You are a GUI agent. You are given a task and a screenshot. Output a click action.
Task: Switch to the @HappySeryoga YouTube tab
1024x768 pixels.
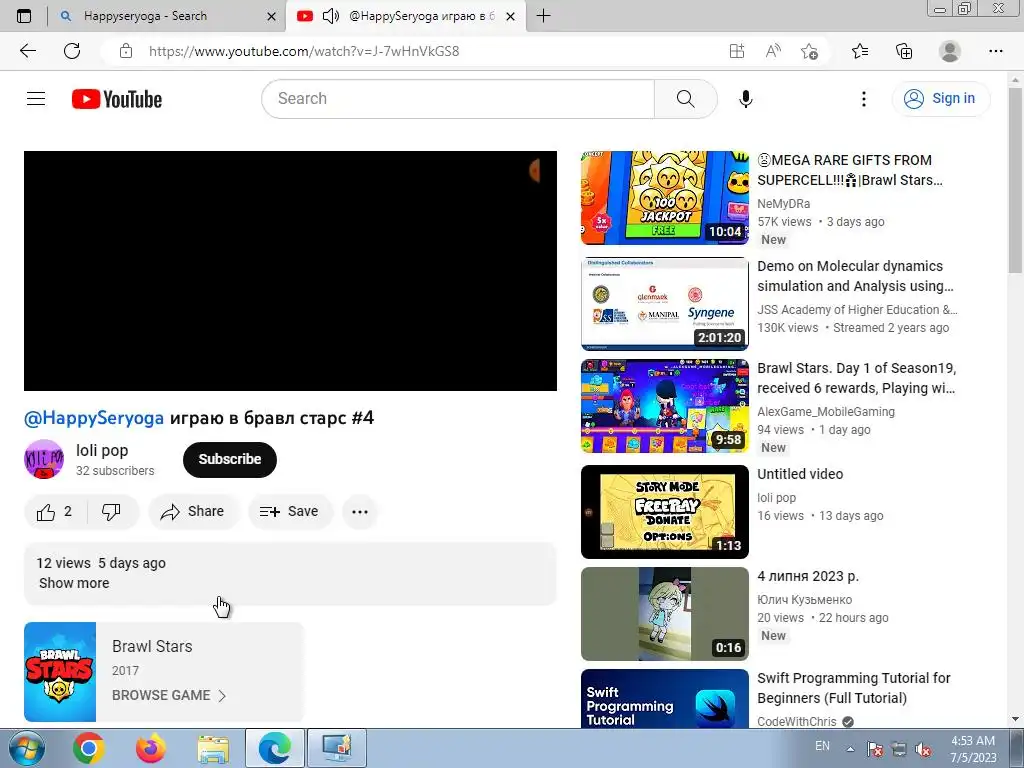pyautogui.click(x=405, y=16)
